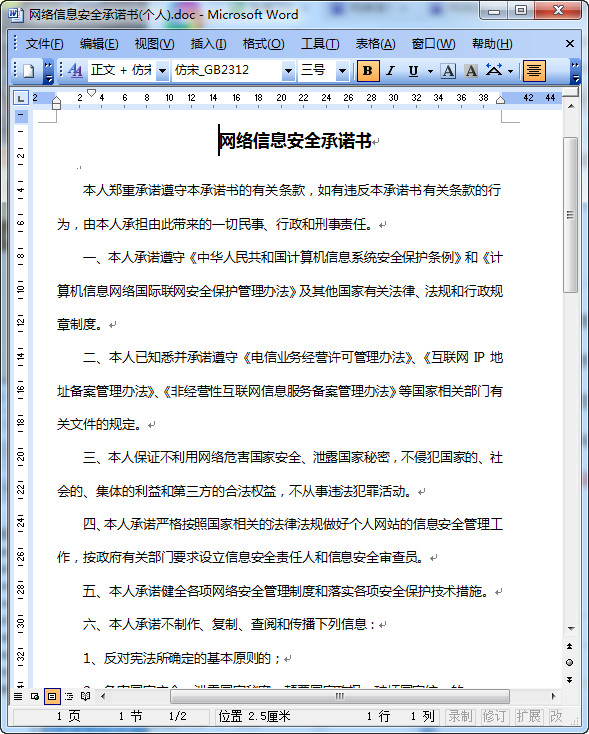Click the title 网络信息安全承诺书
Image resolution: width=589 pixels, height=734 pixels.
click(295, 140)
